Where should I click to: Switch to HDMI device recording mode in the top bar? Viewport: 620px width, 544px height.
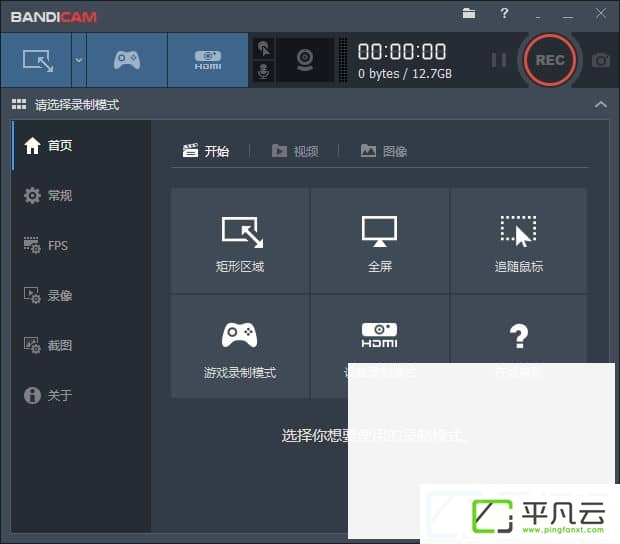click(208, 60)
